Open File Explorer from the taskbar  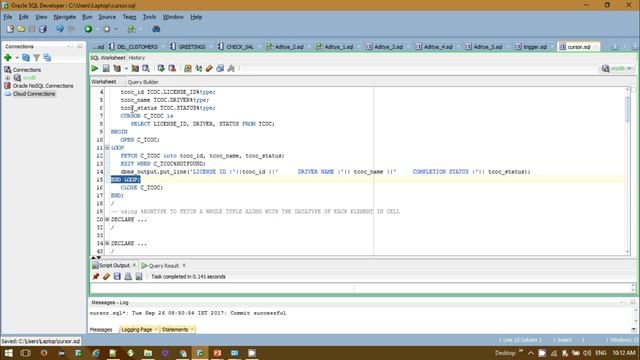pyautogui.click(x=148, y=353)
